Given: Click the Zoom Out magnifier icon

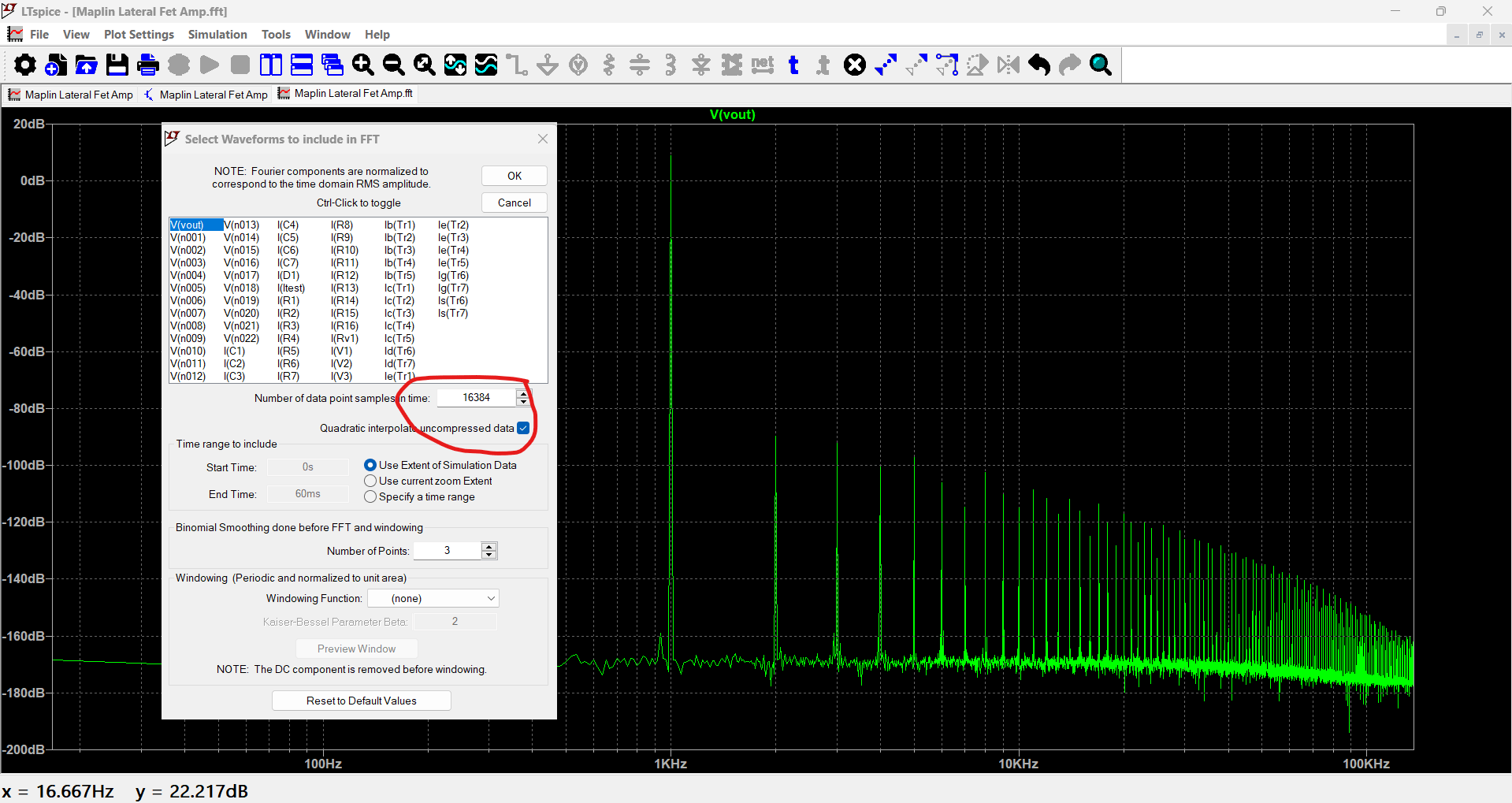Looking at the screenshot, I should pos(394,65).
